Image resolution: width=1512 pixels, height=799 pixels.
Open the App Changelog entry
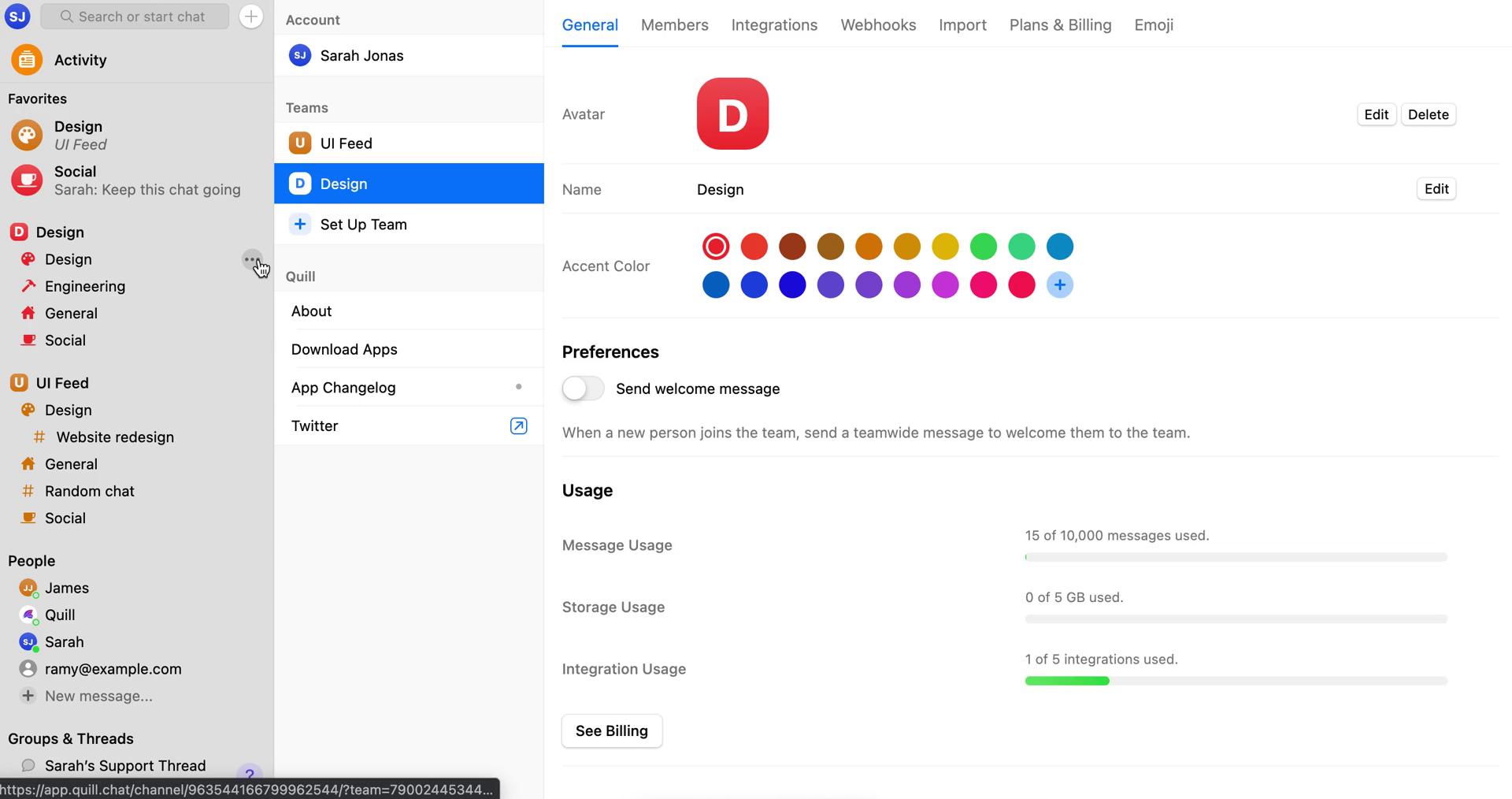(409, 387)
